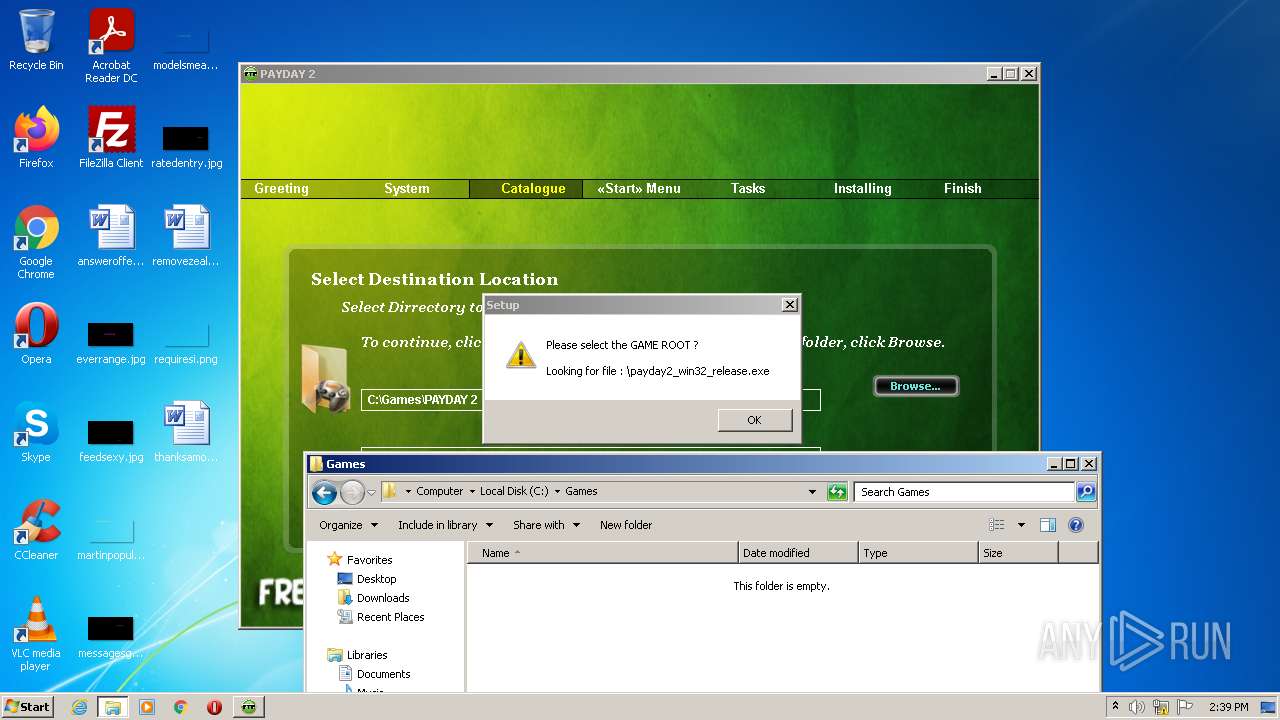The image size is (1280, 720).
Task: Open Include in library dropdown
Action: point(445,525)
